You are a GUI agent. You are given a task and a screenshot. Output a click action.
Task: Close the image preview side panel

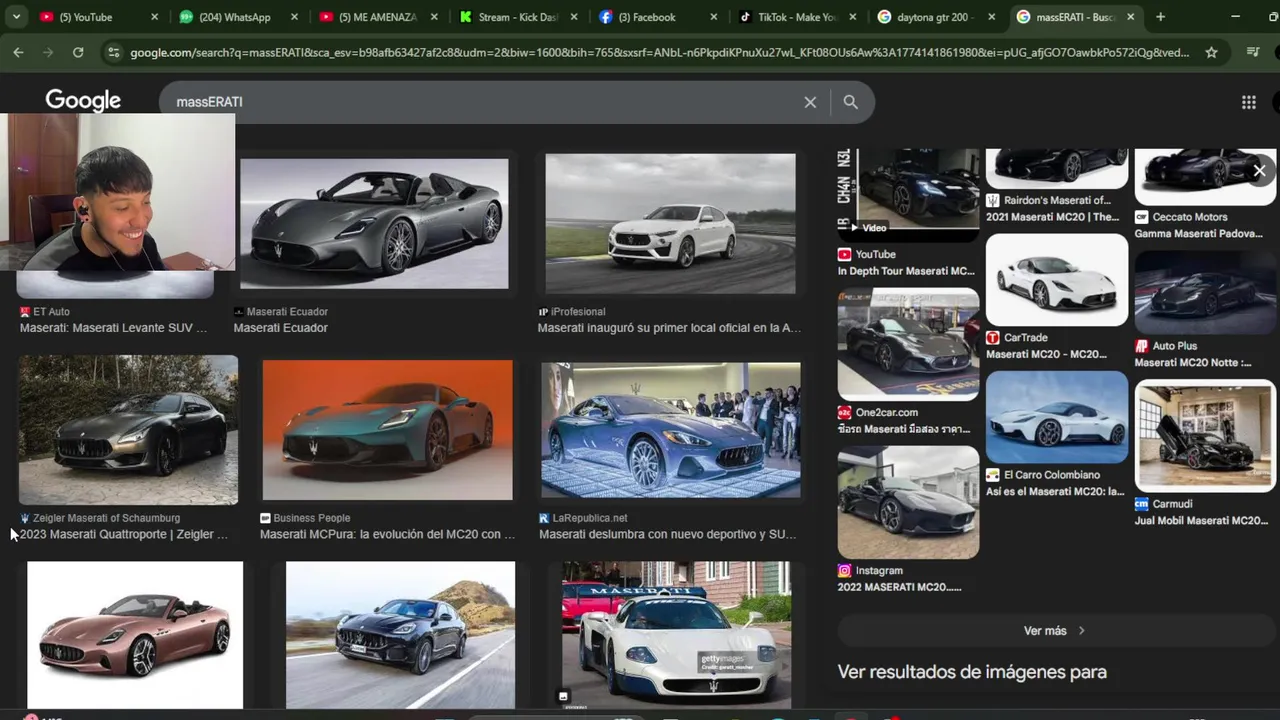pos(1259,171)
